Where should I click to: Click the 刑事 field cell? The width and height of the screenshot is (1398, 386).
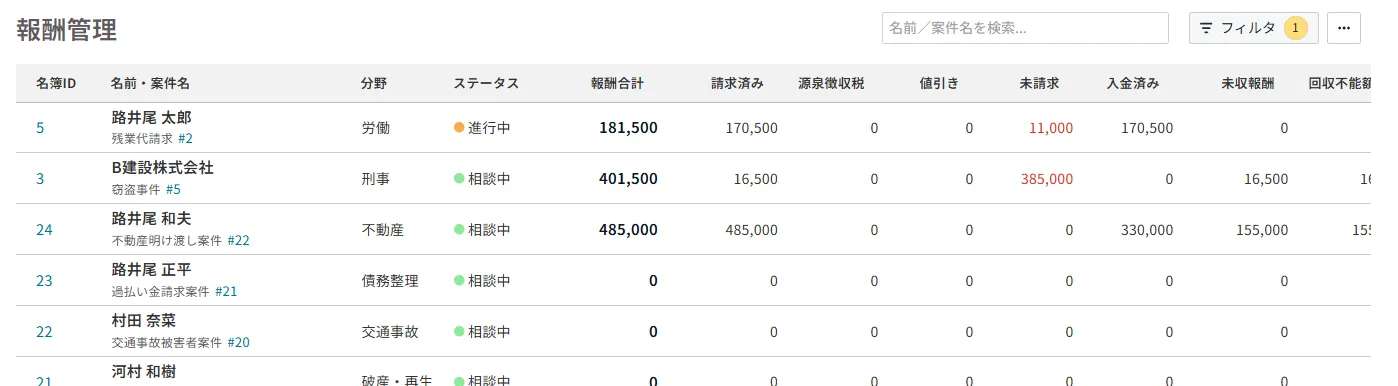point(375,179)
